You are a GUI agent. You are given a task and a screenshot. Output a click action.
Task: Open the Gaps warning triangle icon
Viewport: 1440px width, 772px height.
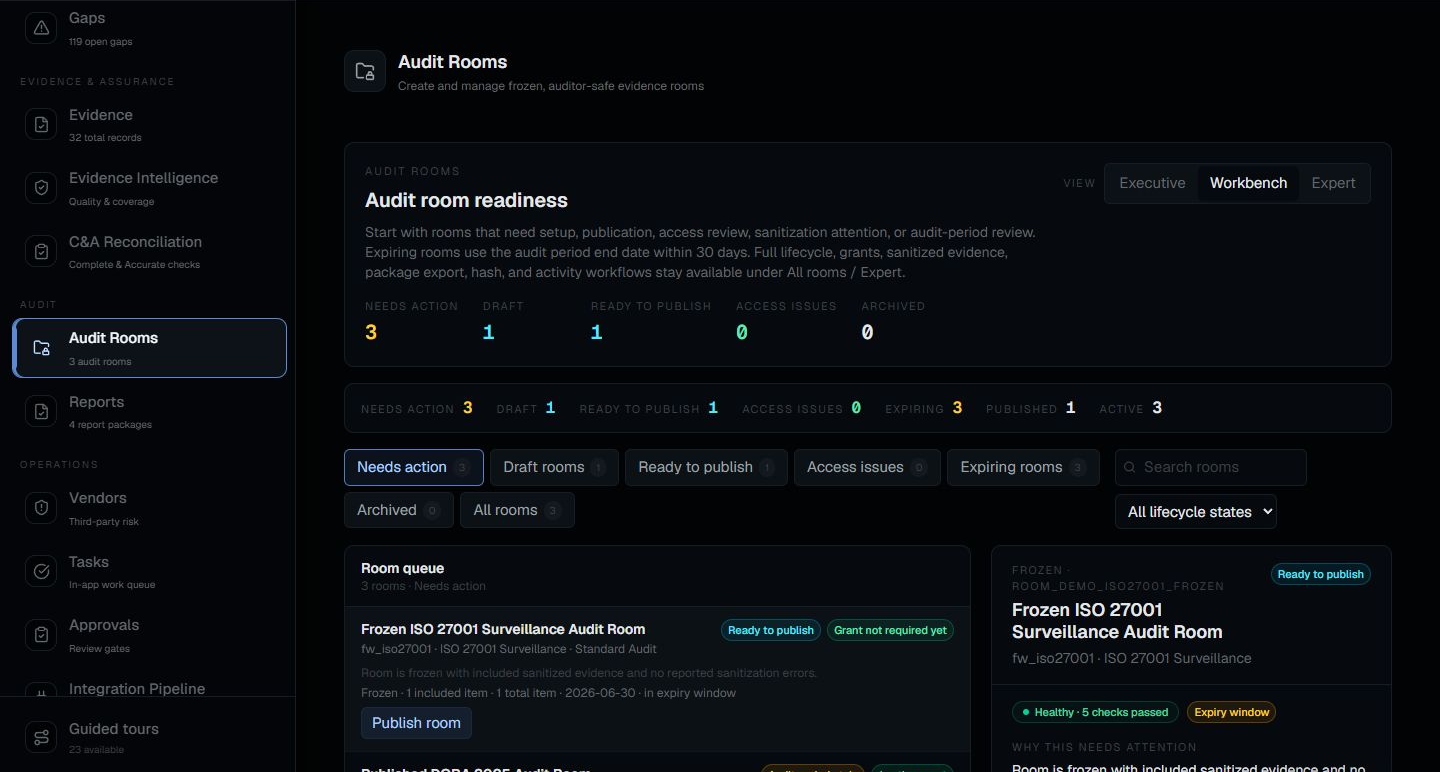click(41, 28)
